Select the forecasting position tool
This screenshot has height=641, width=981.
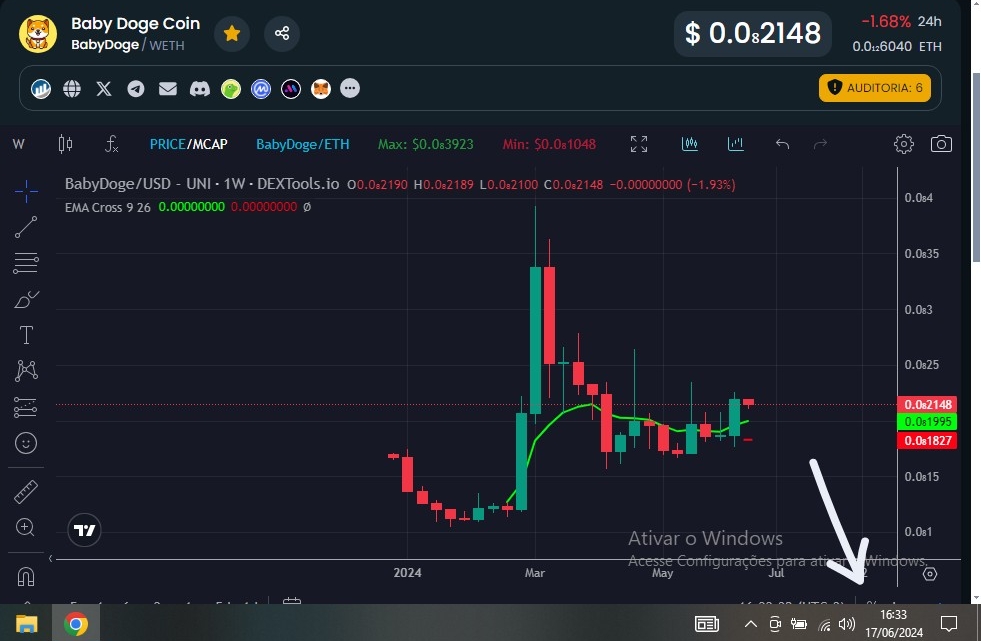pos(26,407)
